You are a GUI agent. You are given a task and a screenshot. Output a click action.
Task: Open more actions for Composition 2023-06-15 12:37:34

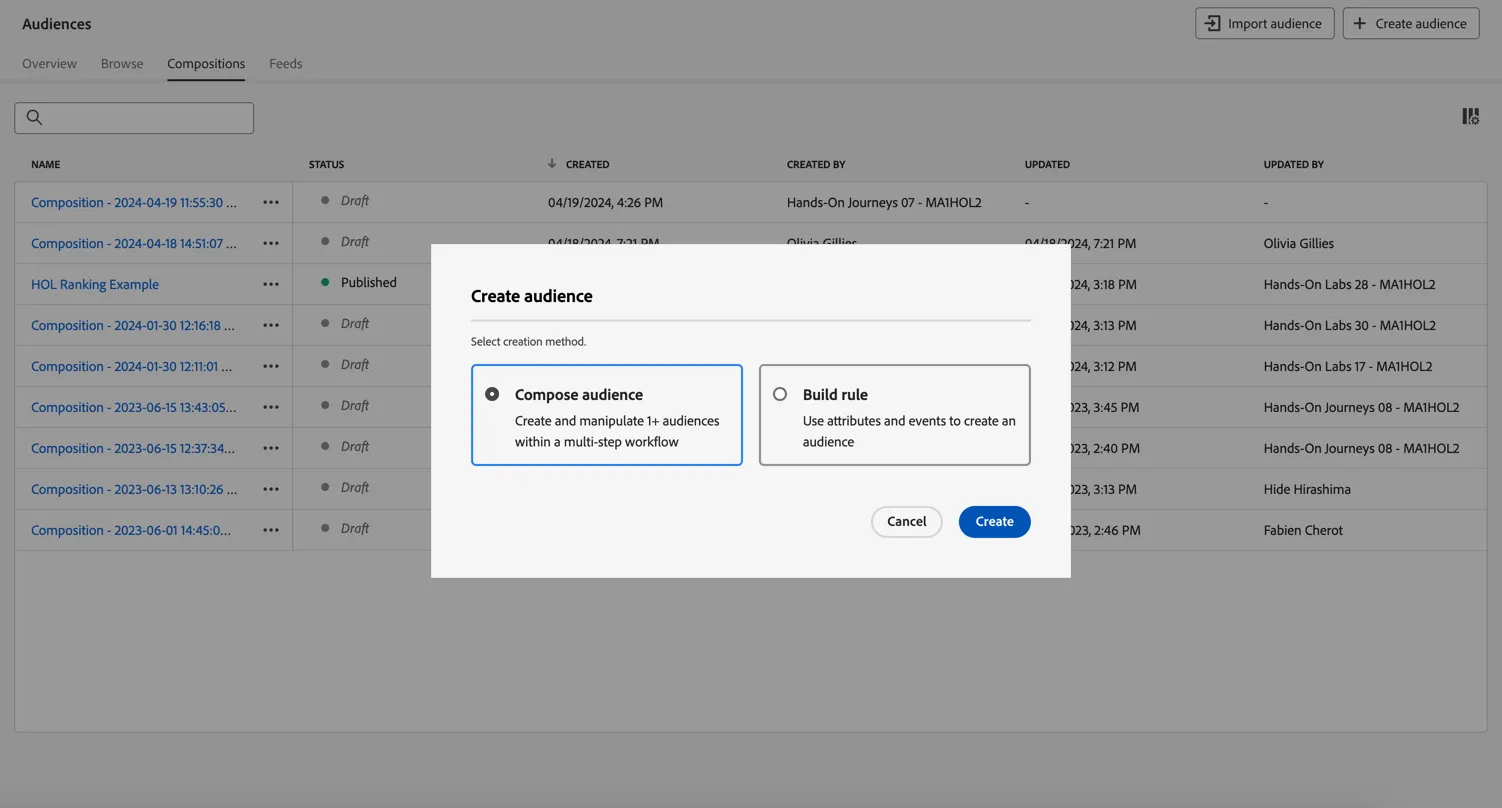pos(271,448)
